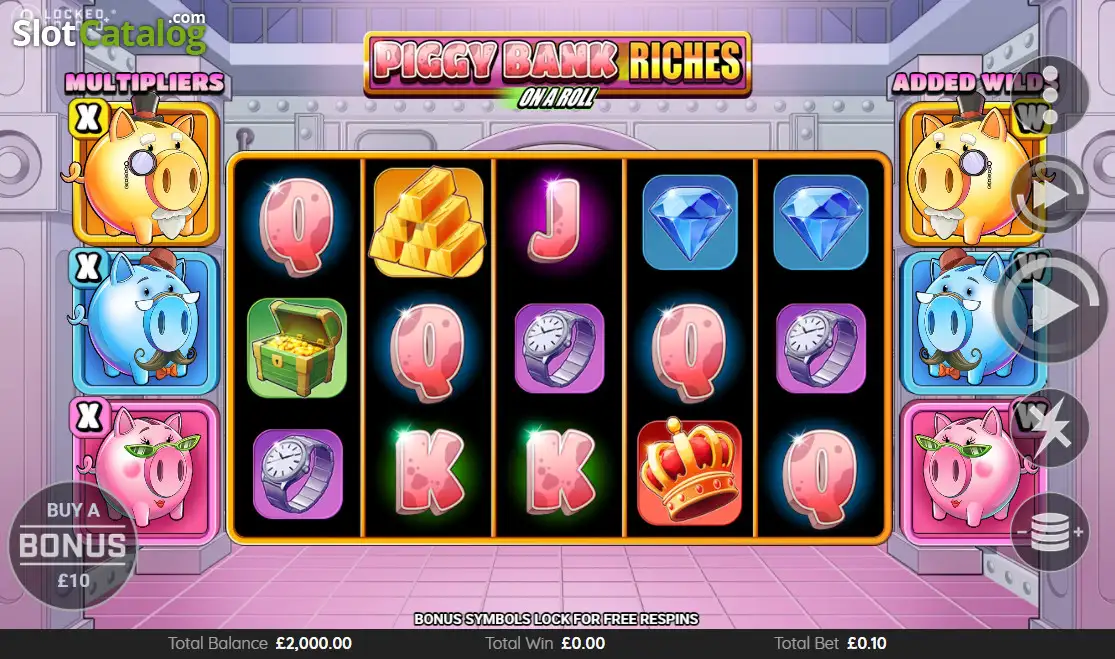Viewport: 1115px width, 659px height.
Task: Select the purple J symbol
Action: pos(559,220)
